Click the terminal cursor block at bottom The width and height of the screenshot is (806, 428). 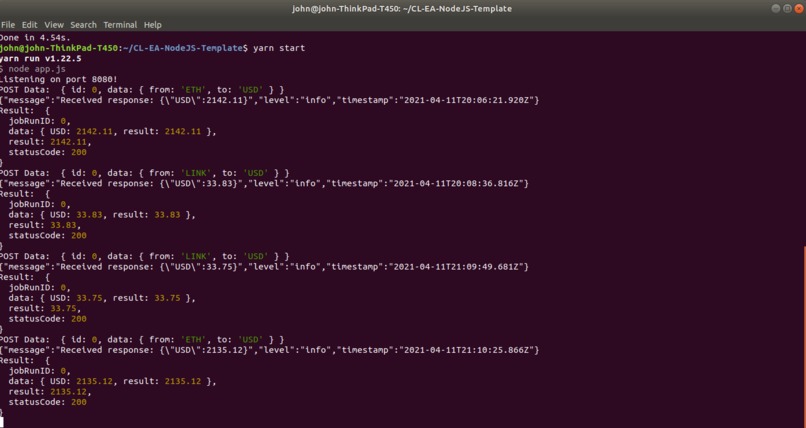(x=2, y=422)
